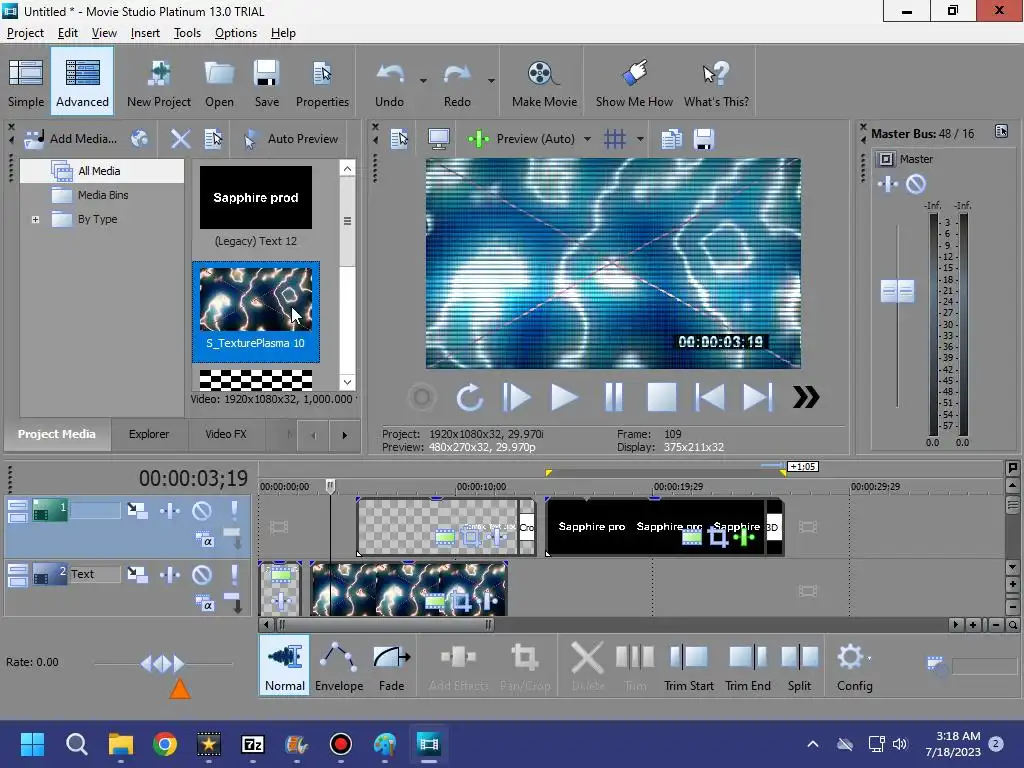This screenshot has width=1024, height=768.
Task: Go to start of project
Action: (709, 397)
